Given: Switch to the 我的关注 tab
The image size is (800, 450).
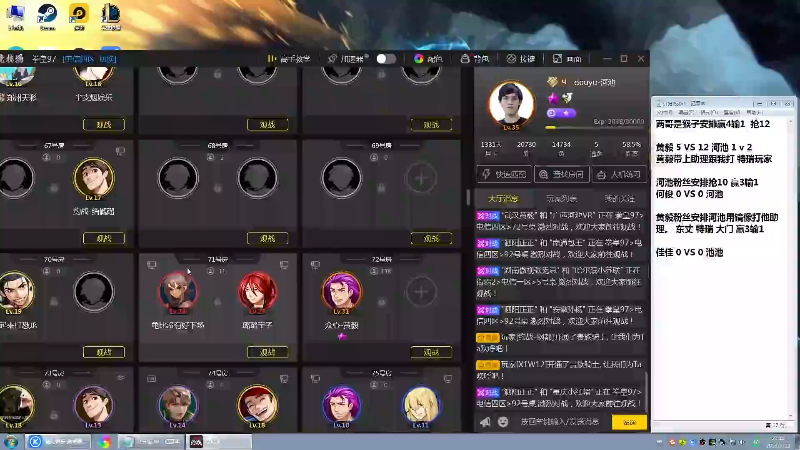Looking at the screenshot, I should pyautogui.click(x=619, y=198).
